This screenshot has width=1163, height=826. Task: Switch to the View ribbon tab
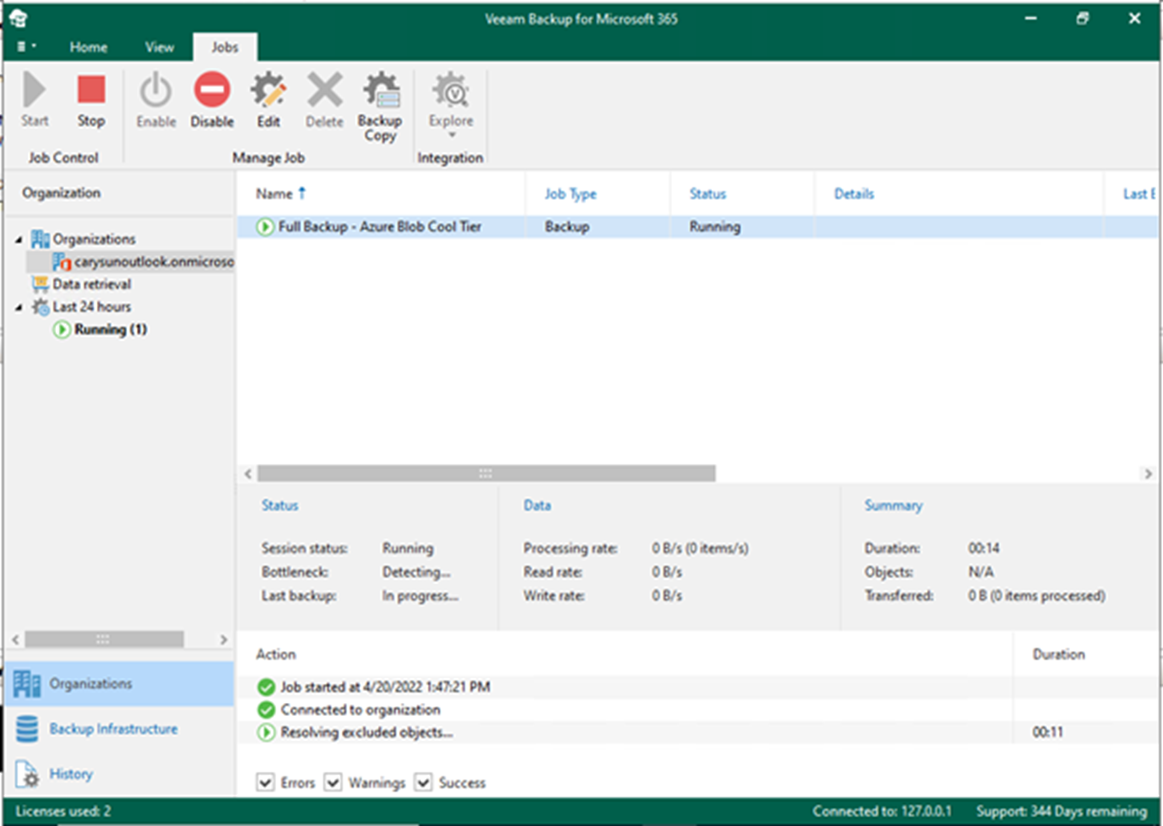(159, 47)
